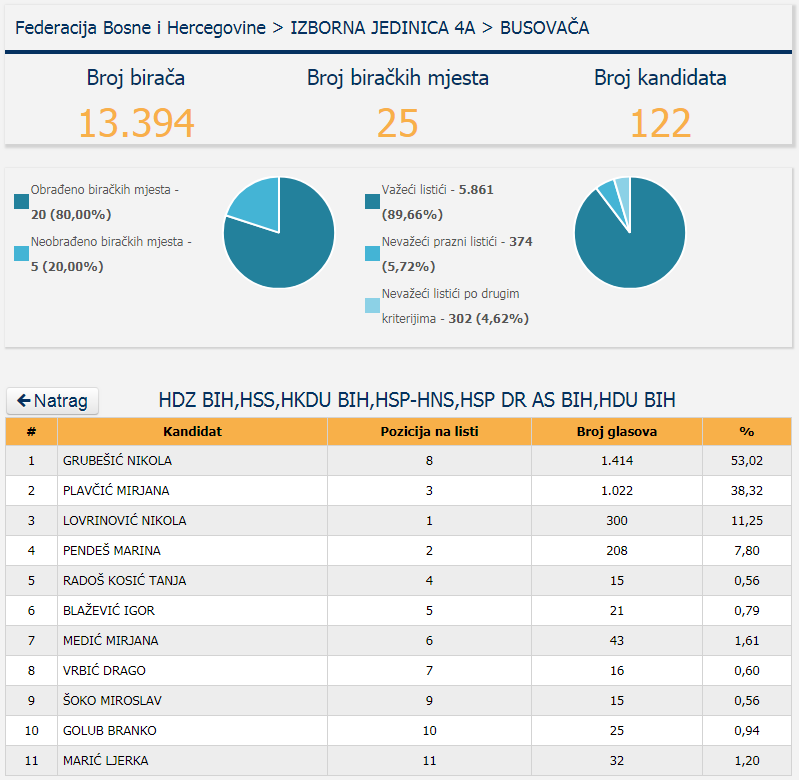Click the Natrag back button
799x780 pixels.
click(x=53, y=401)
